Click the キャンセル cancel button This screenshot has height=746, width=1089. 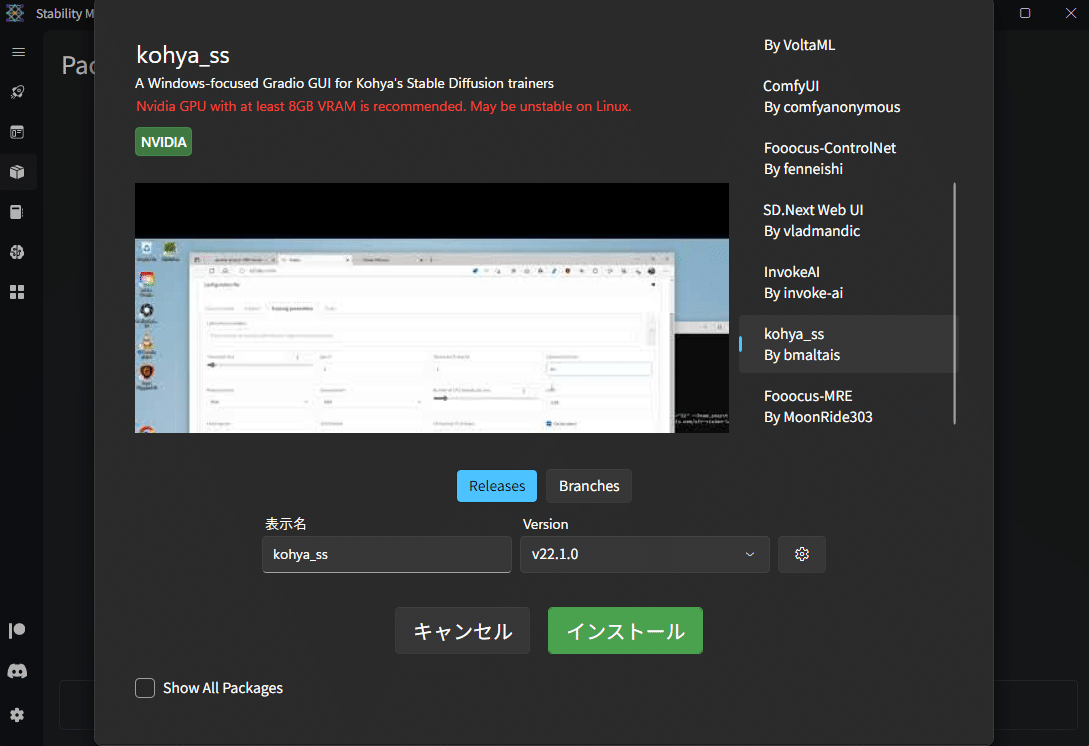tap(463, 631)
